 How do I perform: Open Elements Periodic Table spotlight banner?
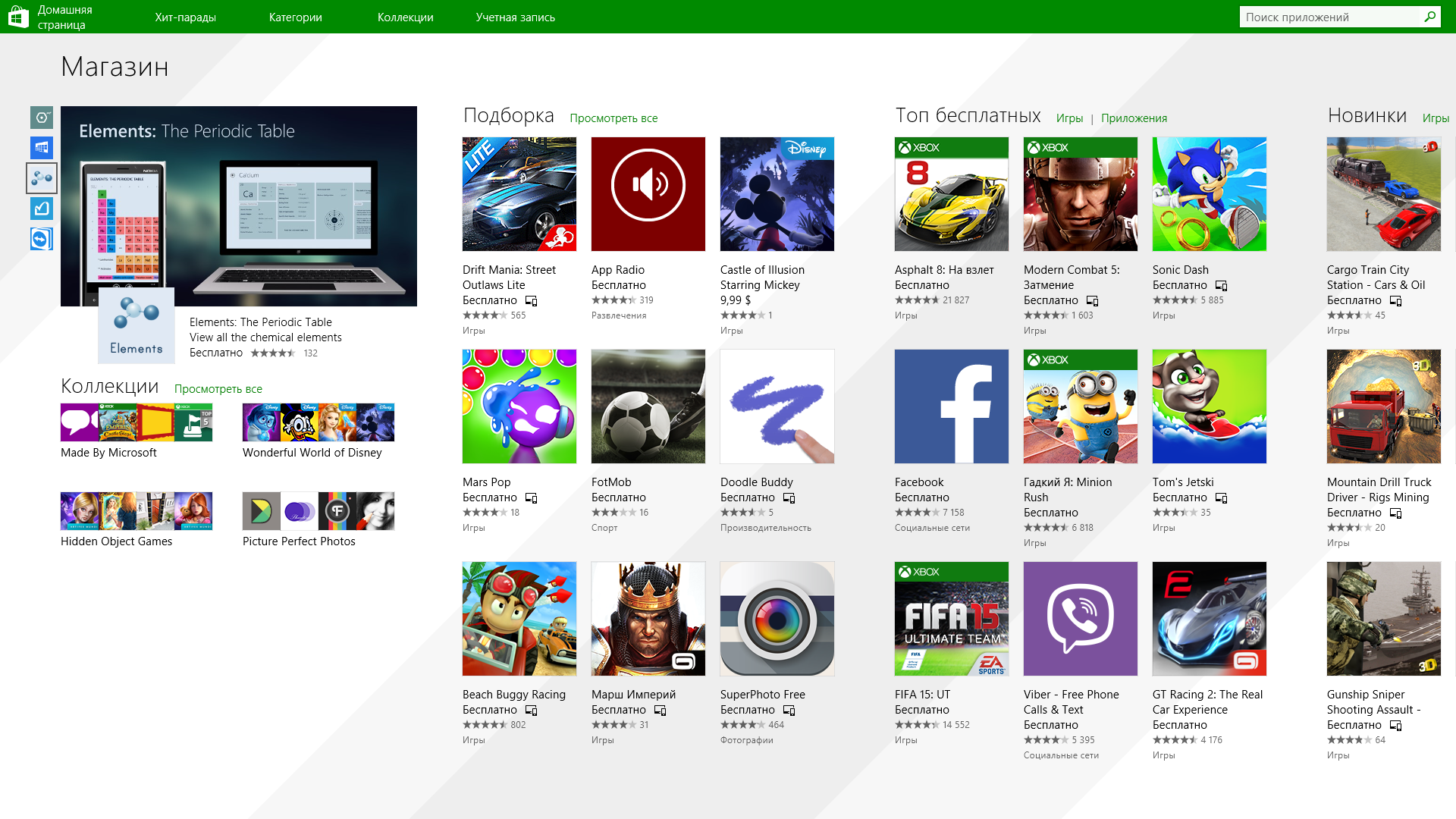click(x=239, y=206)
